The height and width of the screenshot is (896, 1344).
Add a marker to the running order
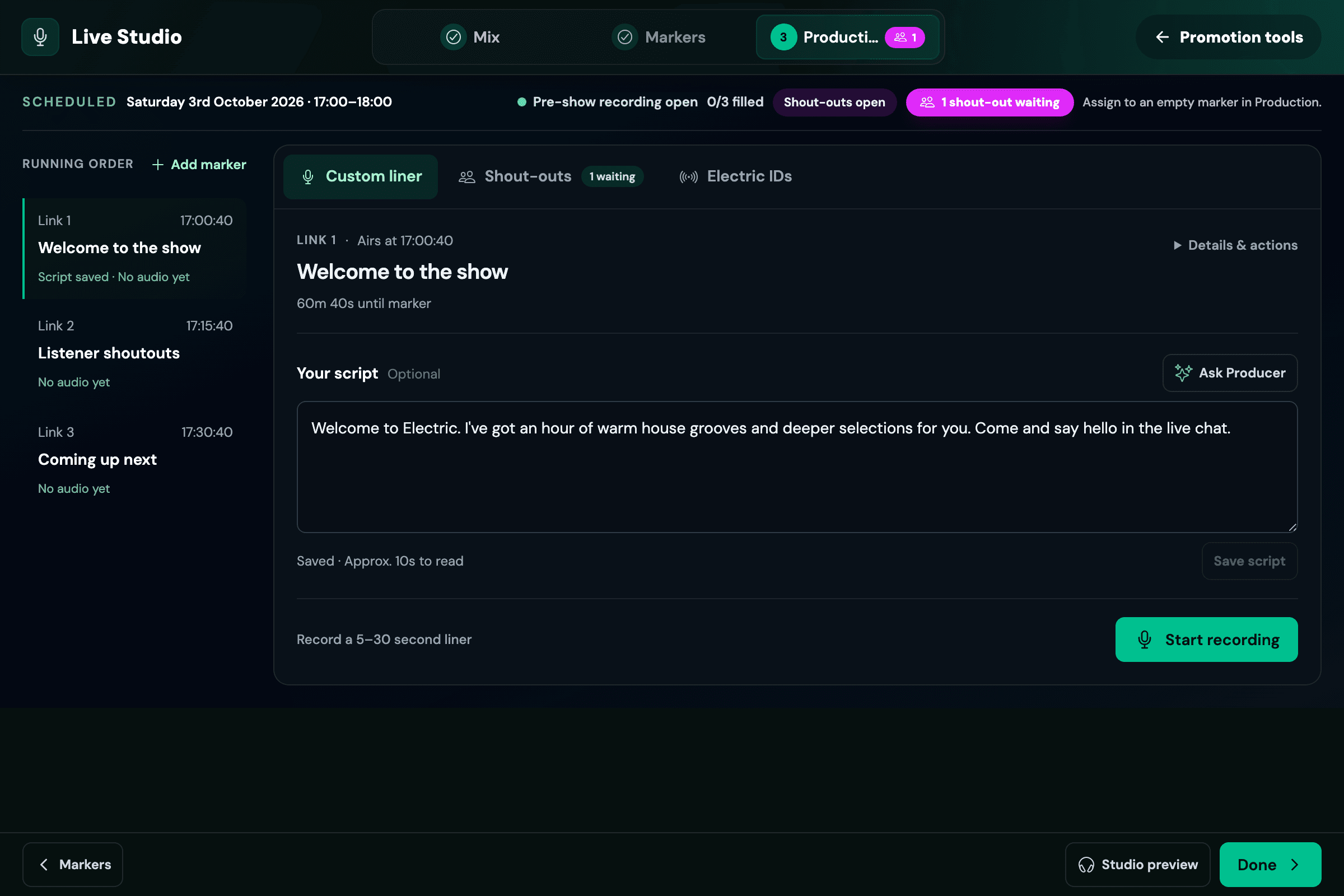point(199,165)
